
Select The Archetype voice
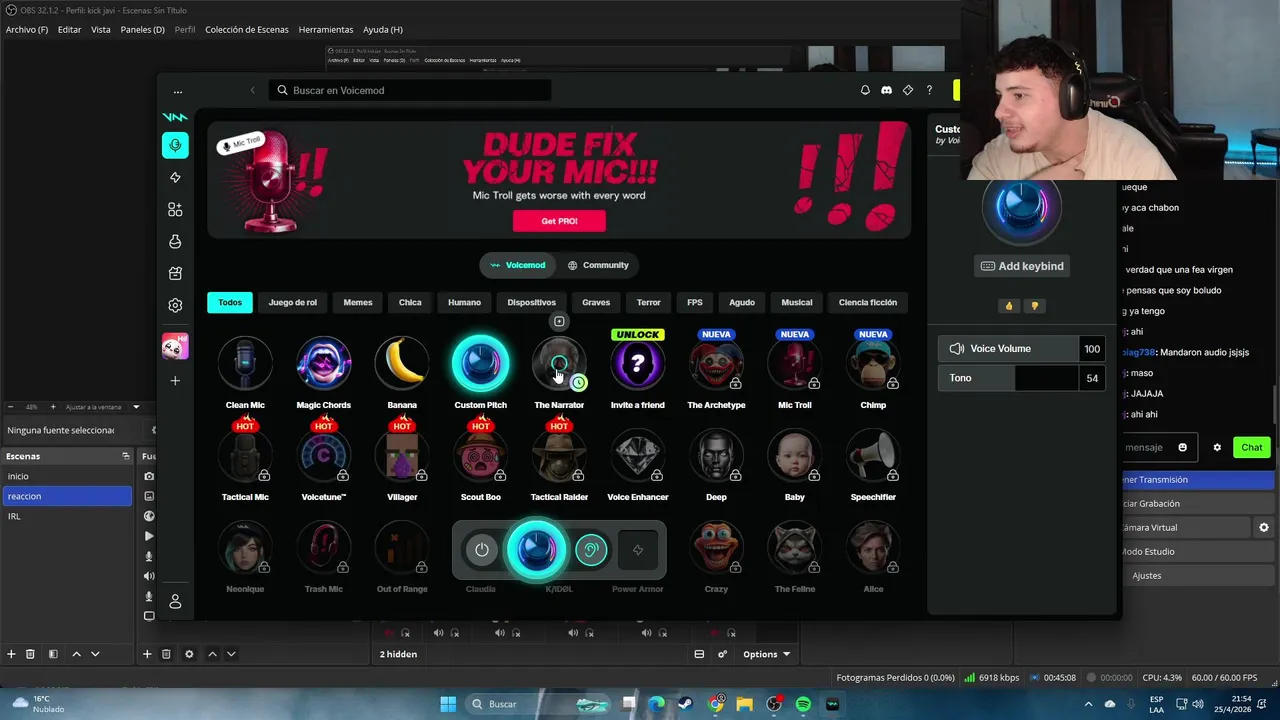(716, 363)
